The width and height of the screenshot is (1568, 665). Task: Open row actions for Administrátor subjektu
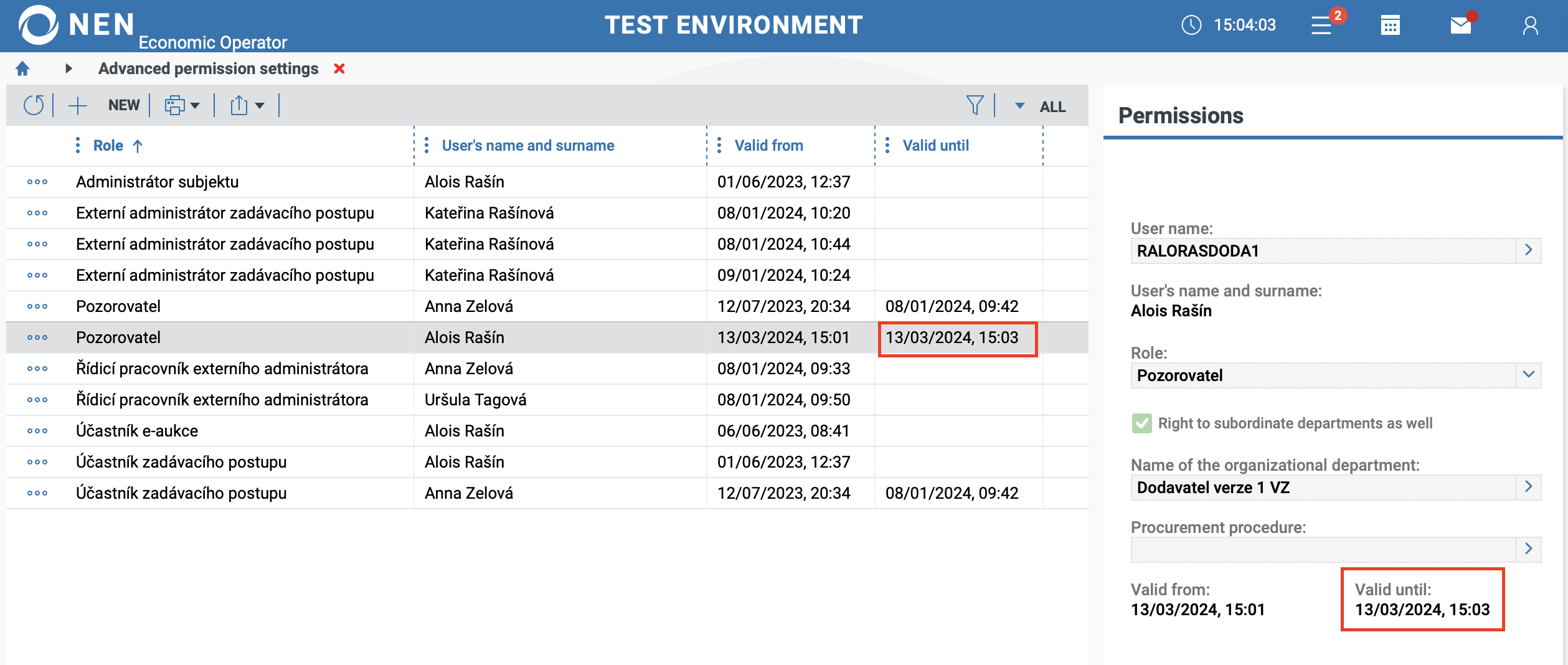pyautogui.click(x=37, y=182)
